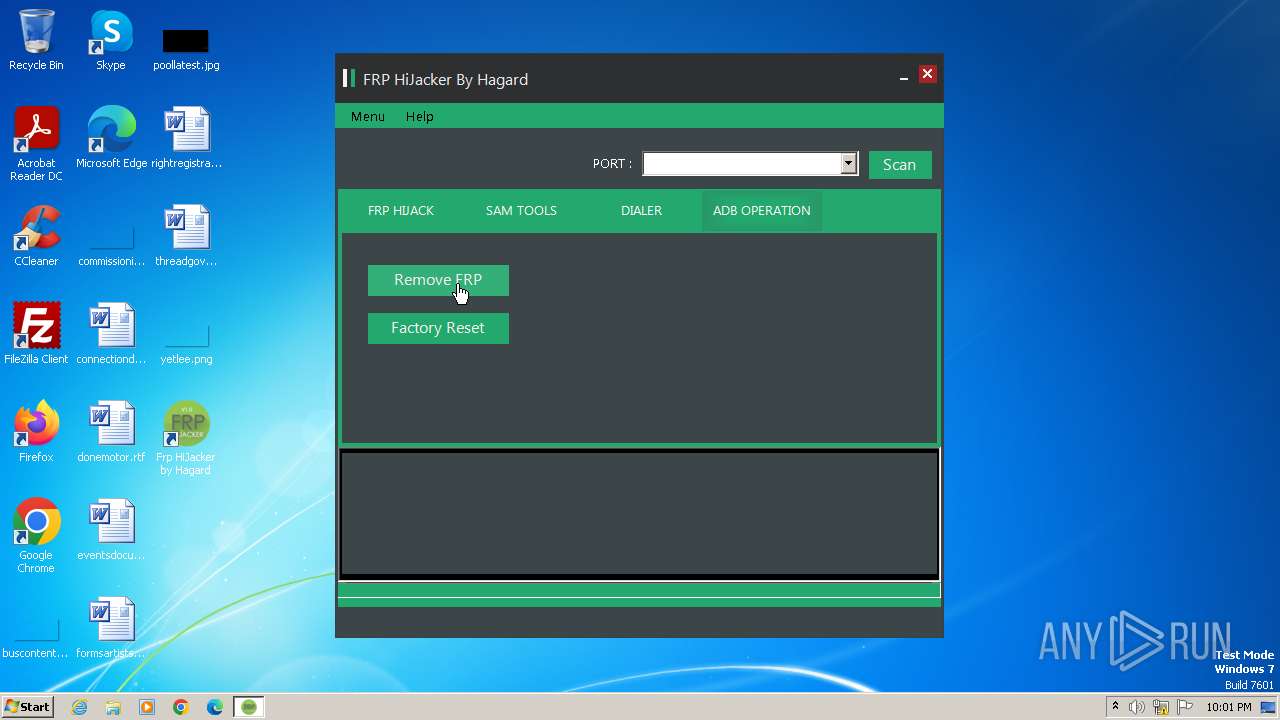Select FRP HiJacker taskbar button
Viewport: 1280px width, 720px height.
(249, 707)
